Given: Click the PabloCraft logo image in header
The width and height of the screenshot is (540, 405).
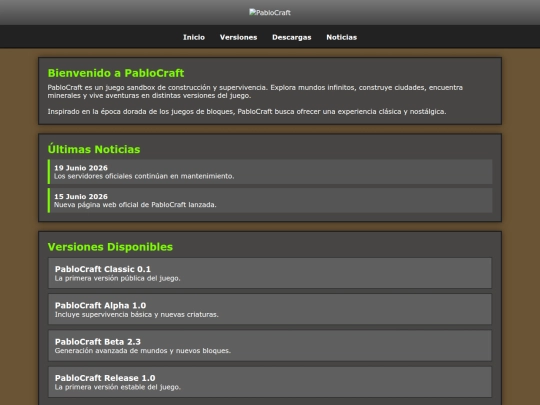Looking at the screenshot, I should coord(270,13).
